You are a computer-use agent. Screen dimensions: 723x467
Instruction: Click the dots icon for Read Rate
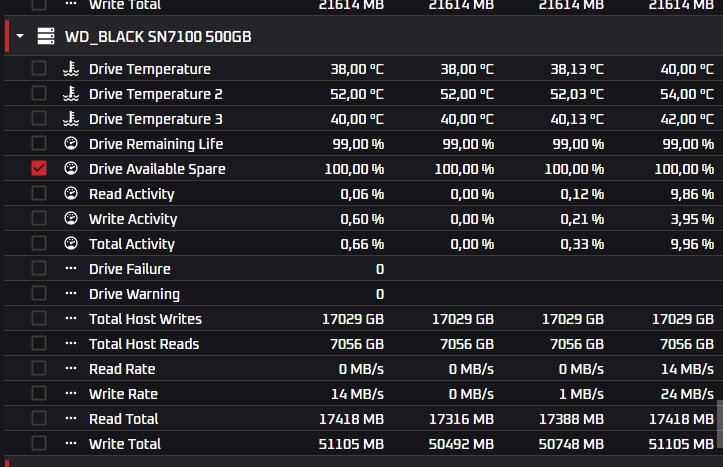71,368
